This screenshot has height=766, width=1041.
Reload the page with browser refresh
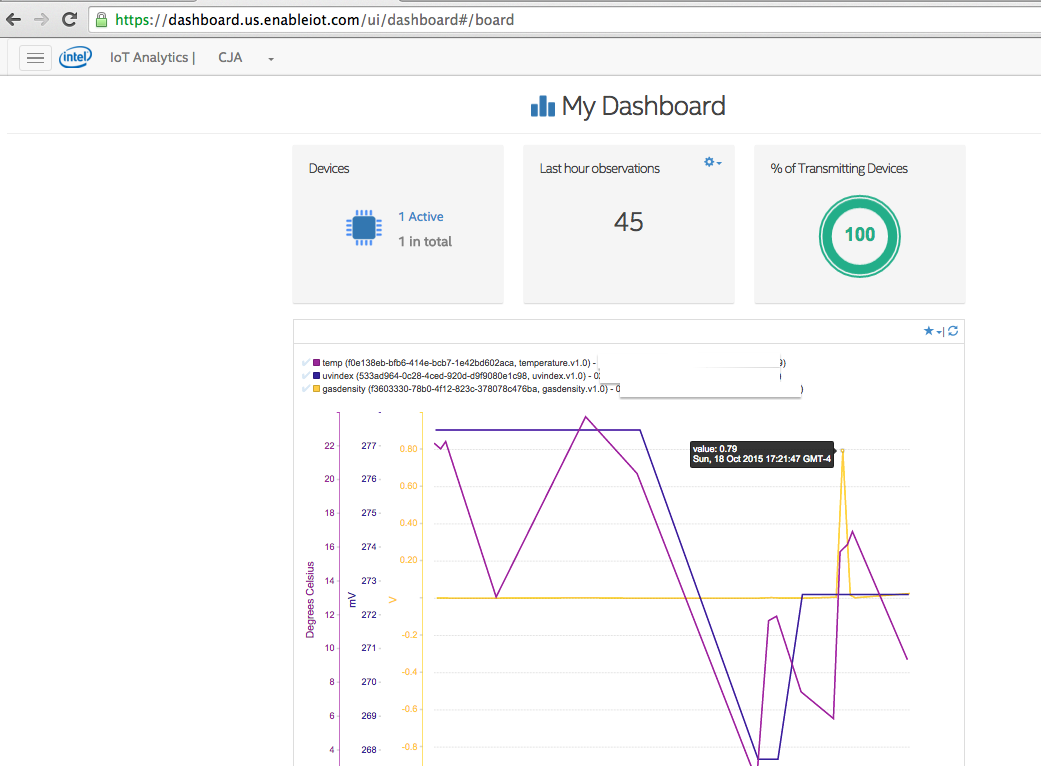pyautogui.click(x=69, y=19)
